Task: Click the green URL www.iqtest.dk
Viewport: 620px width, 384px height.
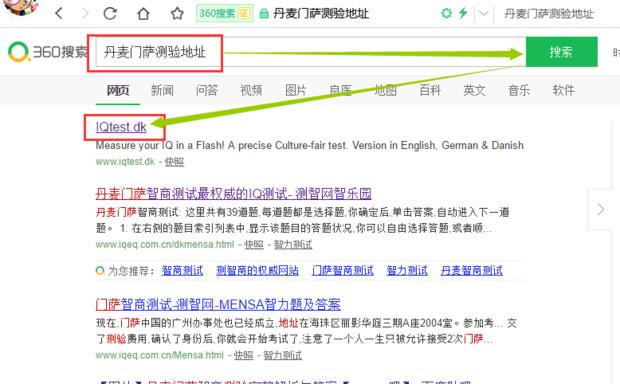Action: point(125,162)
